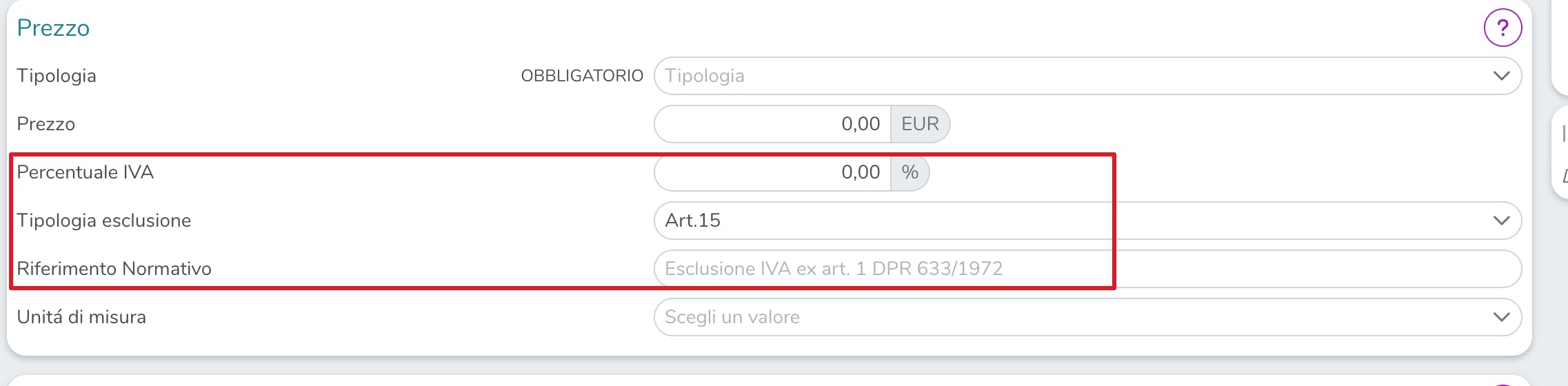Click the Tipologia esclusione chevron arrow
The height and width of the screenshot is (386, 1568).
[1501, 221]
